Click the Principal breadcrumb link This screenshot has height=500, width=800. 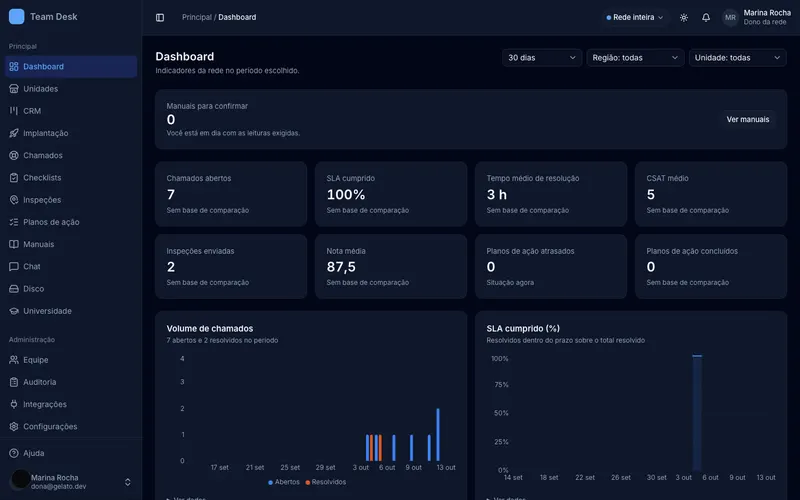(196, 17)
